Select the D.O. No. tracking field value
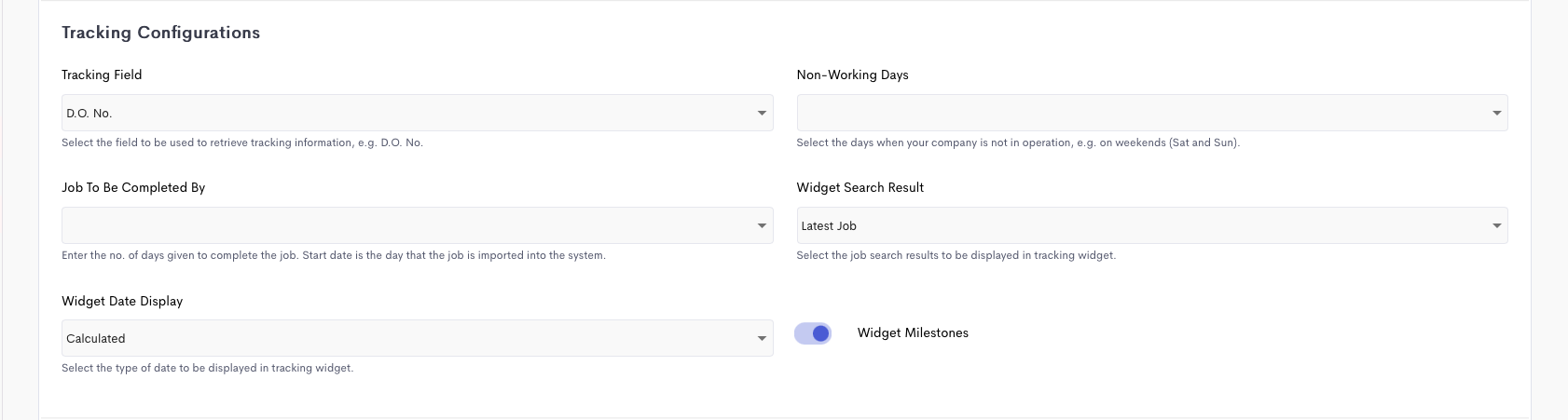This screenshot has height=420, width=1568. (x=89, y=114)
